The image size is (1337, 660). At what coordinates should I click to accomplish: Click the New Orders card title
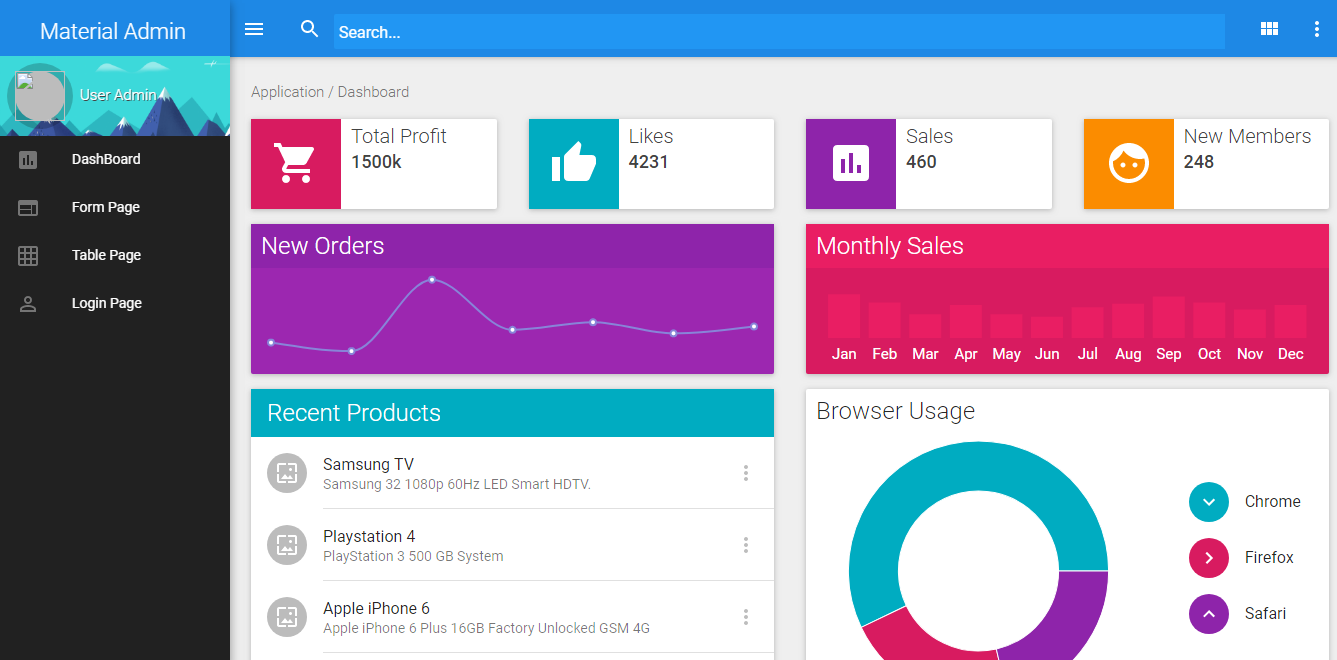(323, 246)
